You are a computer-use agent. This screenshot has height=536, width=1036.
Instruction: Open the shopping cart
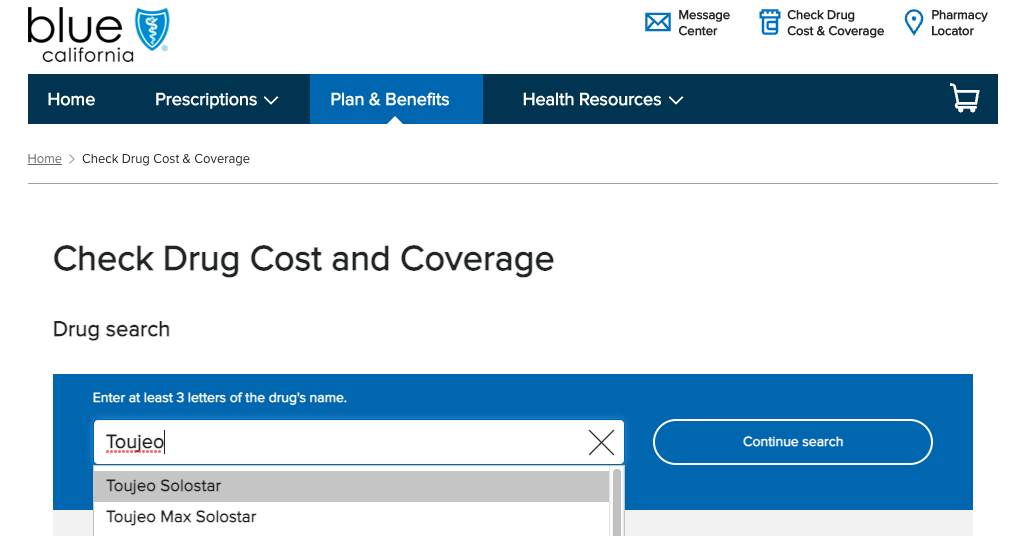click(x=964, y=98)
